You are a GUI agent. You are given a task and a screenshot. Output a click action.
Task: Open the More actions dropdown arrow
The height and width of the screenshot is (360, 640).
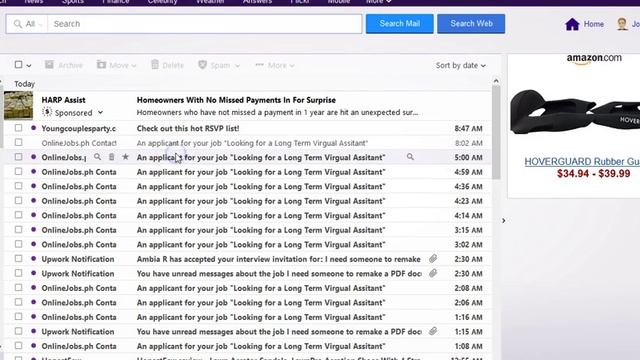(292, 65)
